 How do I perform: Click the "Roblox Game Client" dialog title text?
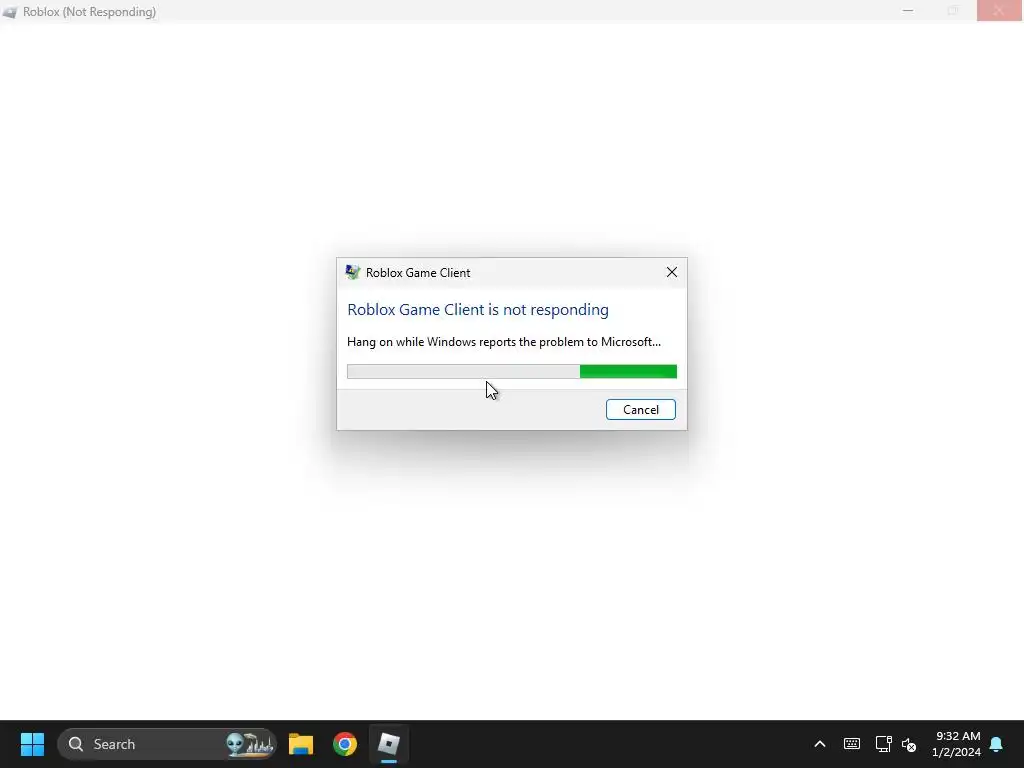point(417,273)
